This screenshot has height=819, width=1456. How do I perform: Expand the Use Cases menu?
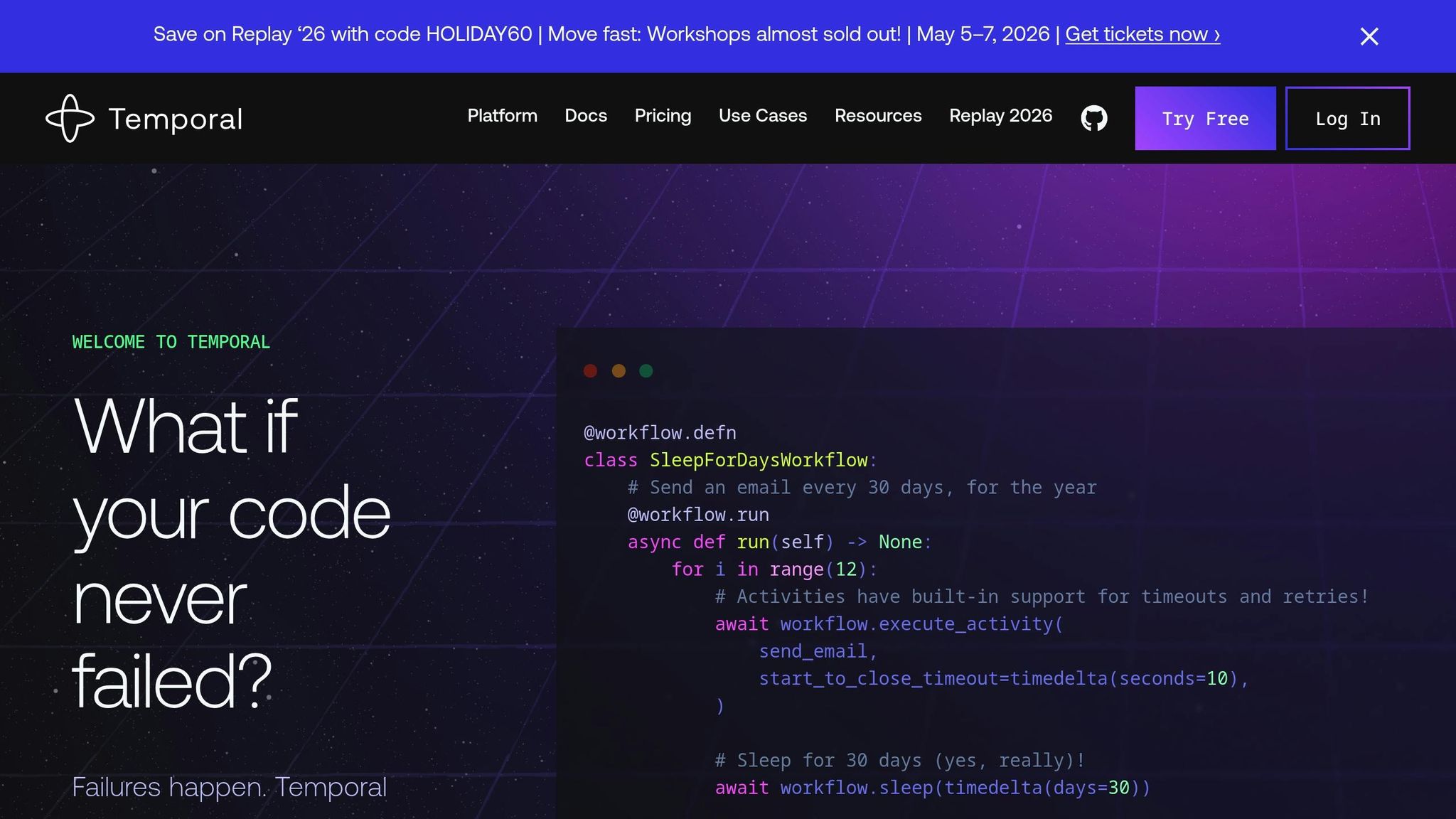coord(762,116)
